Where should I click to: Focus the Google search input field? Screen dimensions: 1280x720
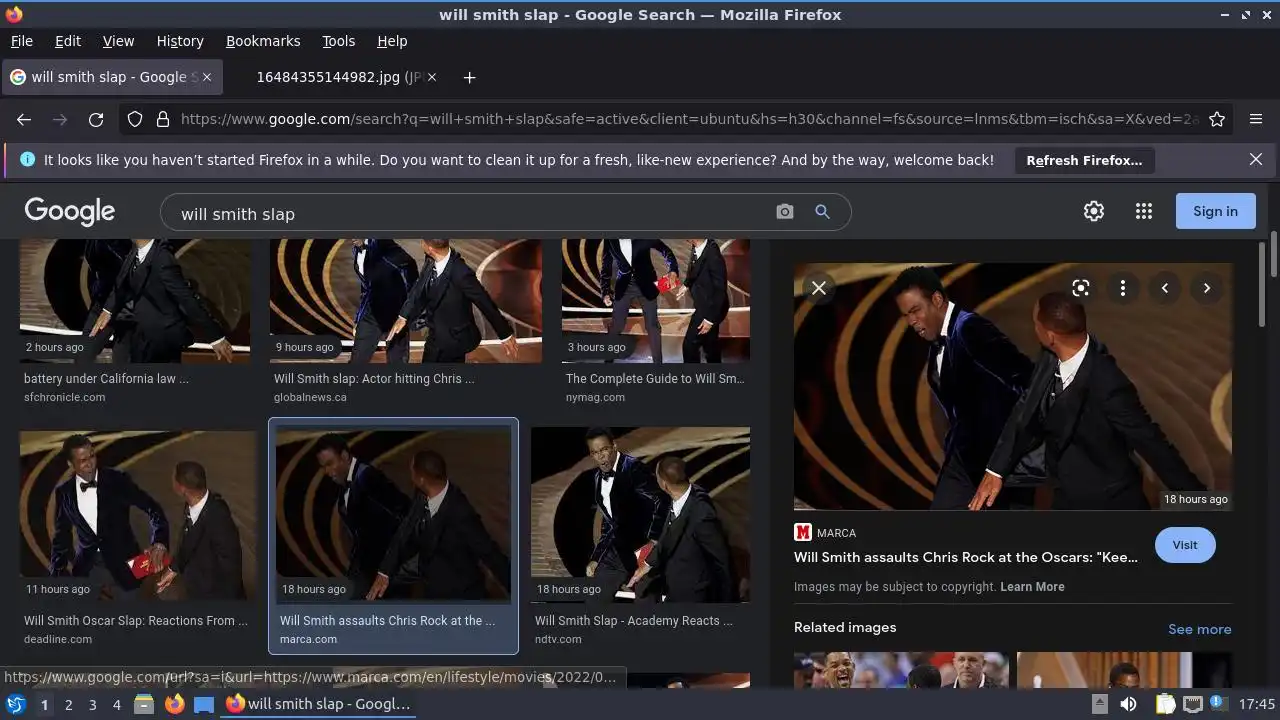tap(470, 213)
